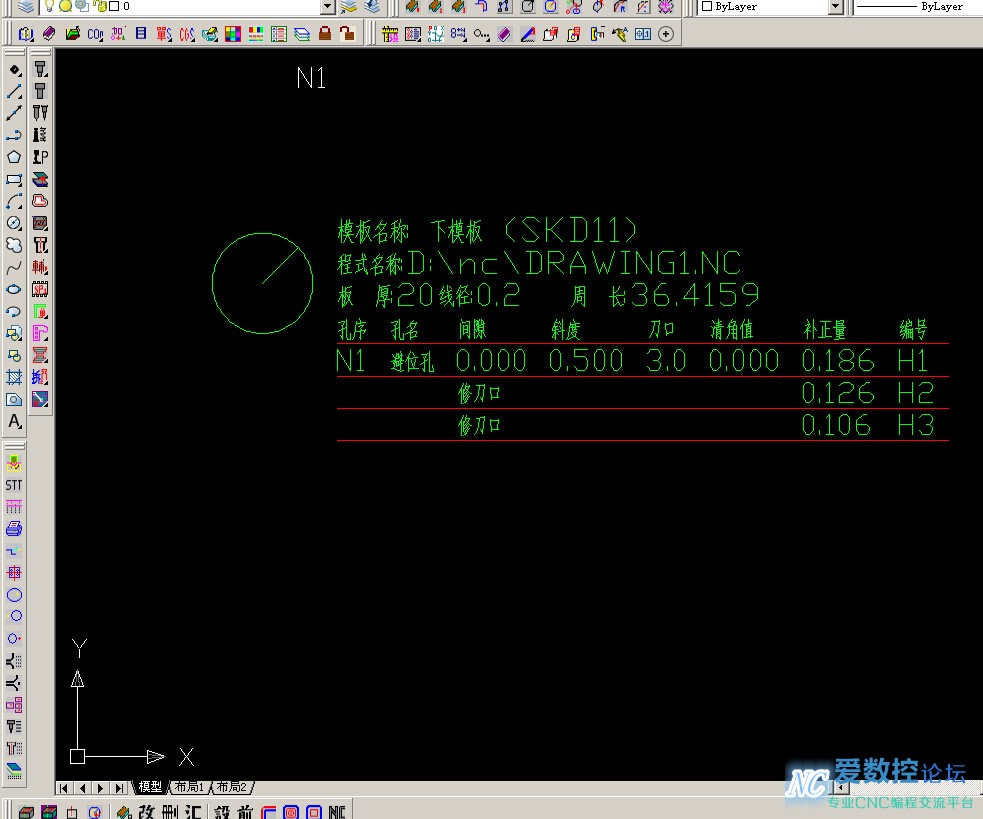Screen dimensions: 983x819
Task: Select the Ellipse tool
Action: 14,289
